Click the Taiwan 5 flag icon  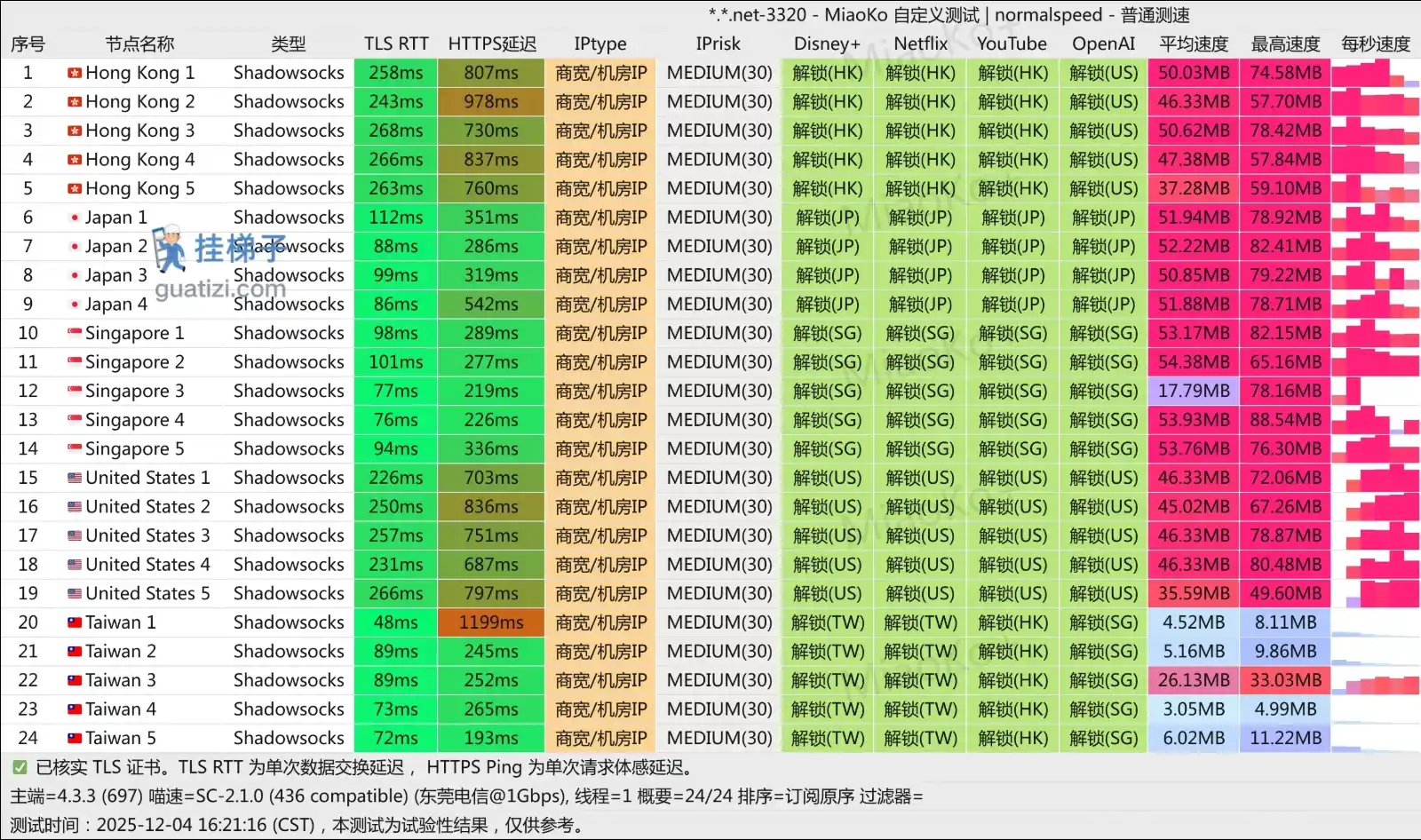pos(75,738)
